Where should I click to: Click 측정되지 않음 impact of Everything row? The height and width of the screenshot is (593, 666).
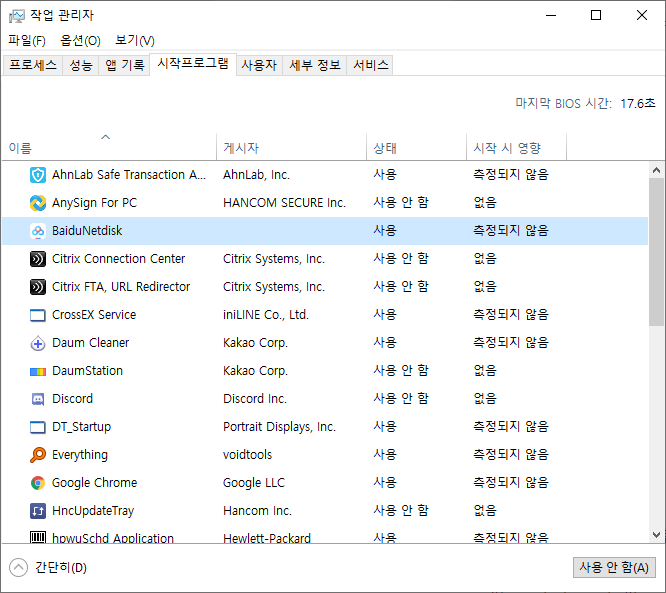[x=511, y=455]
